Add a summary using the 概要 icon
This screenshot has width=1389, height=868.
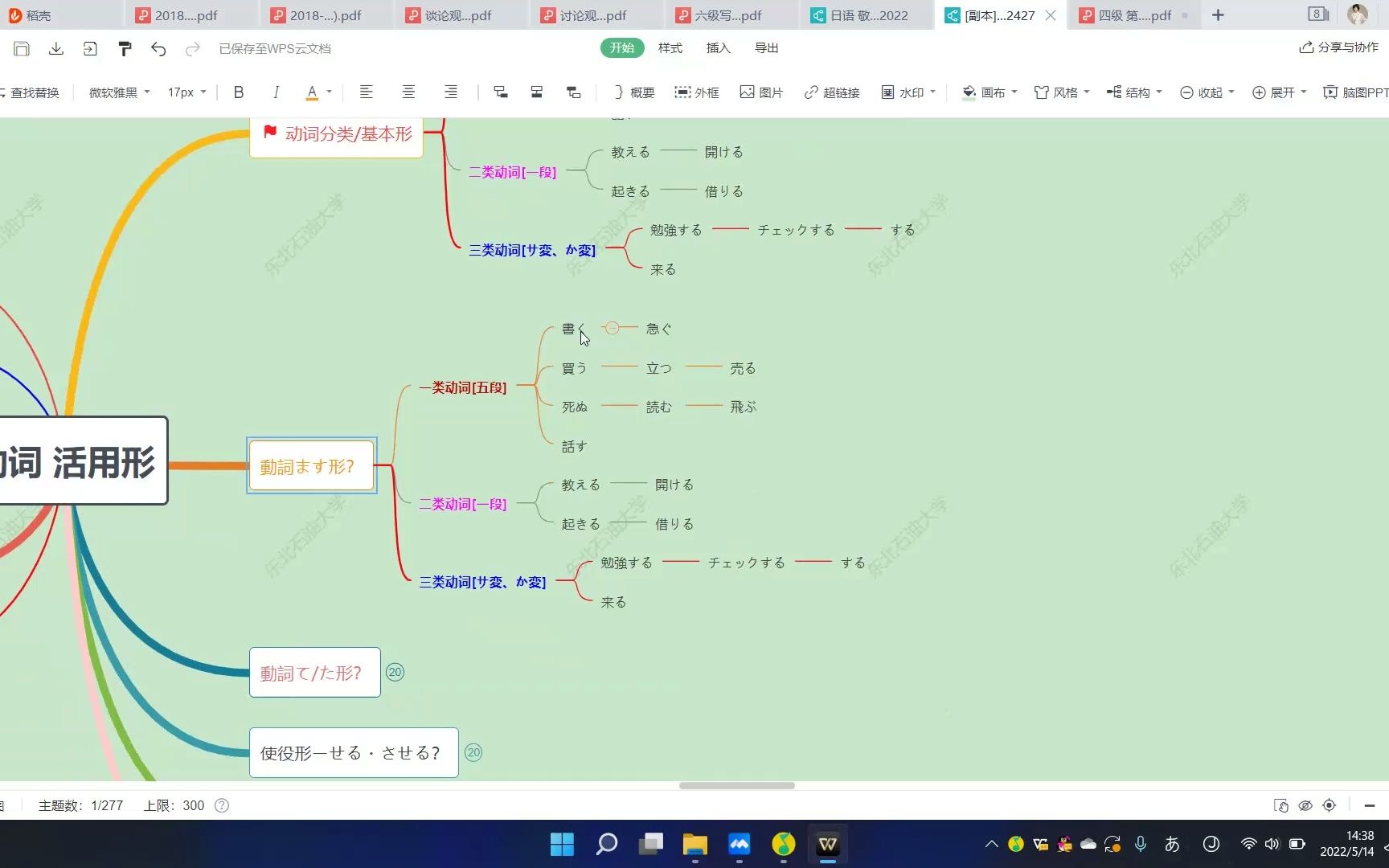pos(633,92)
